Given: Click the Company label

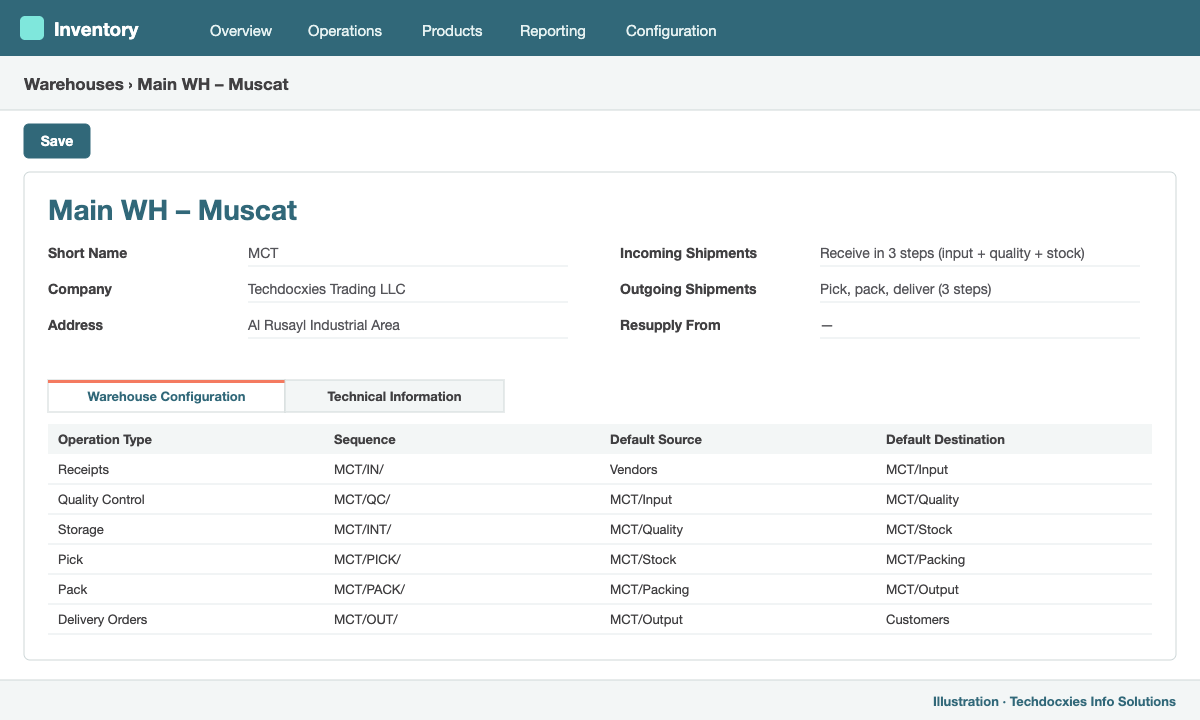Looking at the screenshot, I should [x=80, y=289].
